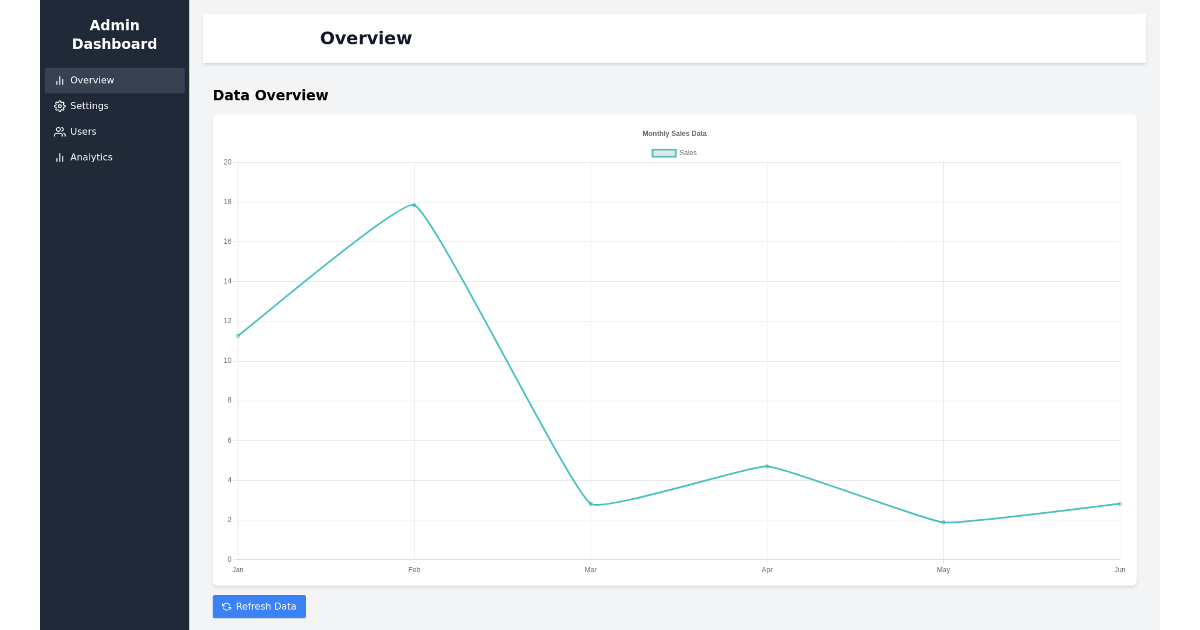Click the Settings gear icon

[x=60, y=105]
